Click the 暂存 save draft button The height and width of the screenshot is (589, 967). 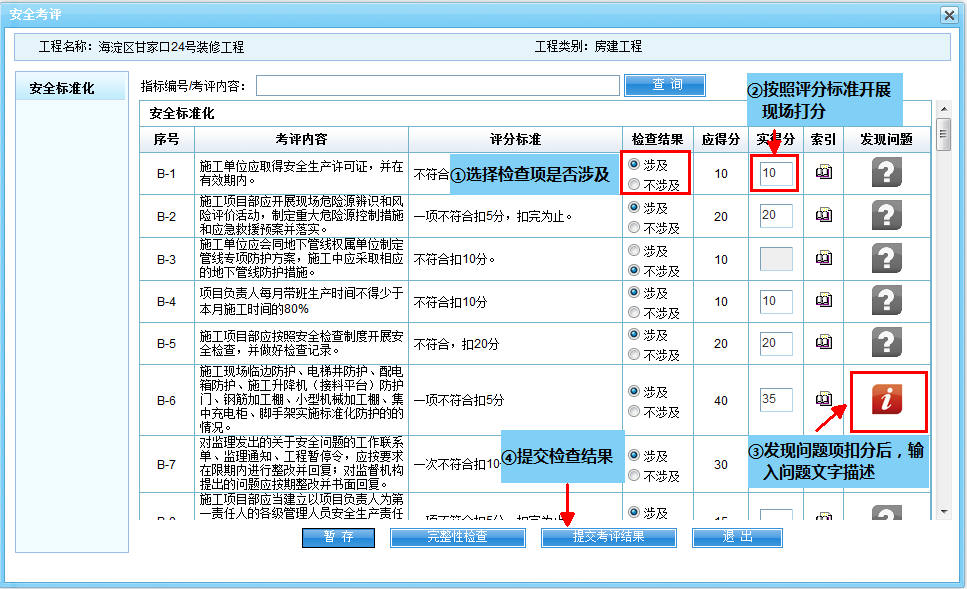pyautogui.click(x=338, y=538)
